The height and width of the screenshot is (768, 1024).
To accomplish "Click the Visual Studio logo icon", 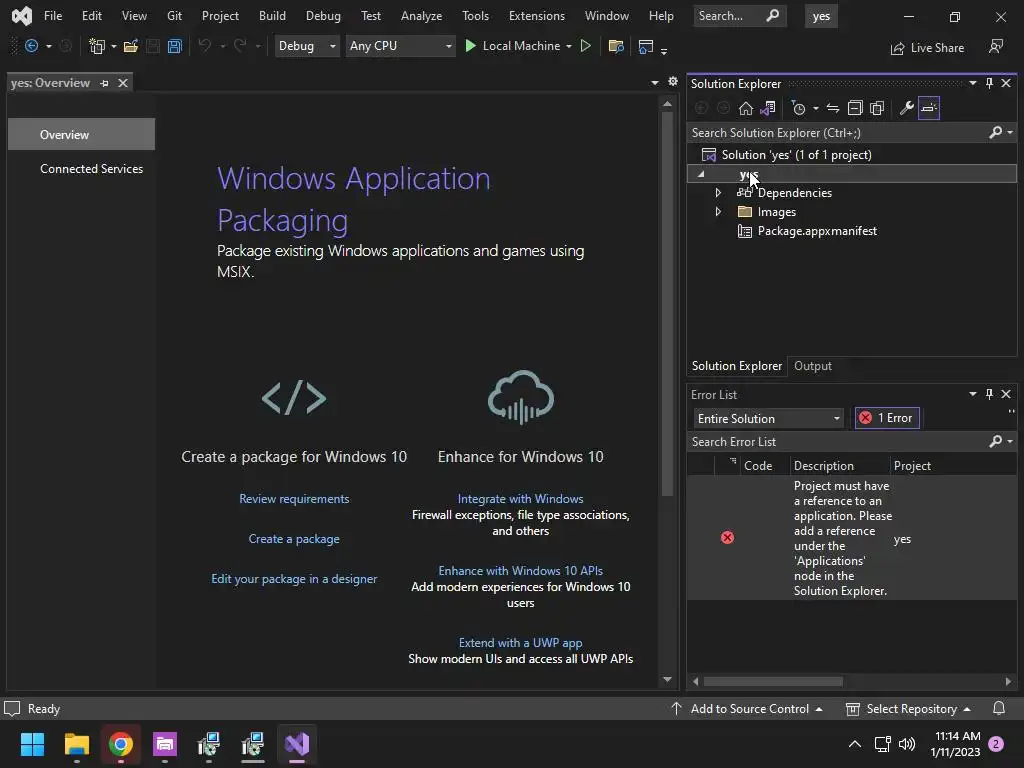I will click(22, 16).
